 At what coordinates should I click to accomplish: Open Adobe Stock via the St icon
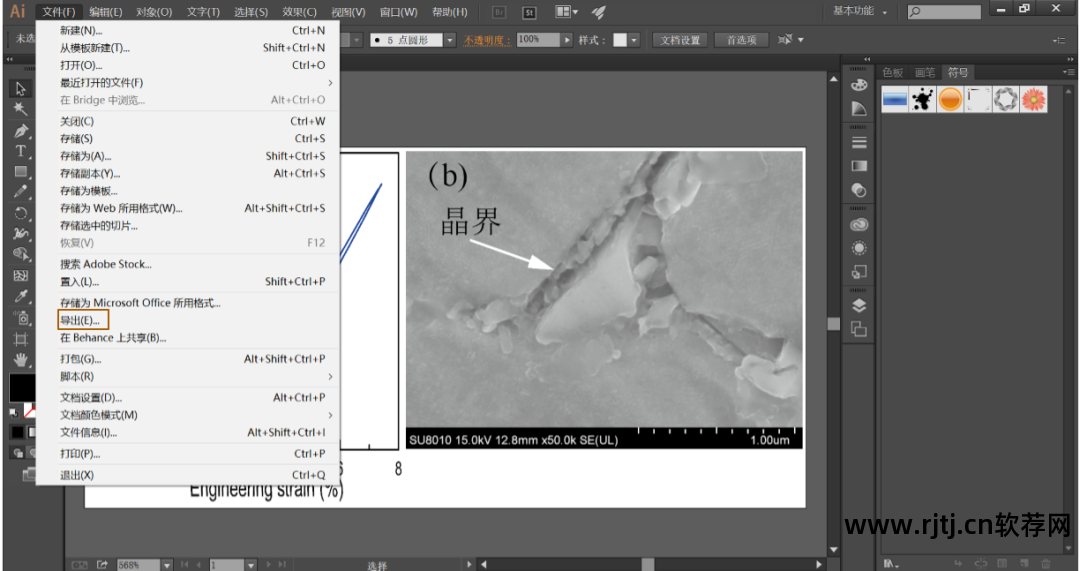pos(529,12)
